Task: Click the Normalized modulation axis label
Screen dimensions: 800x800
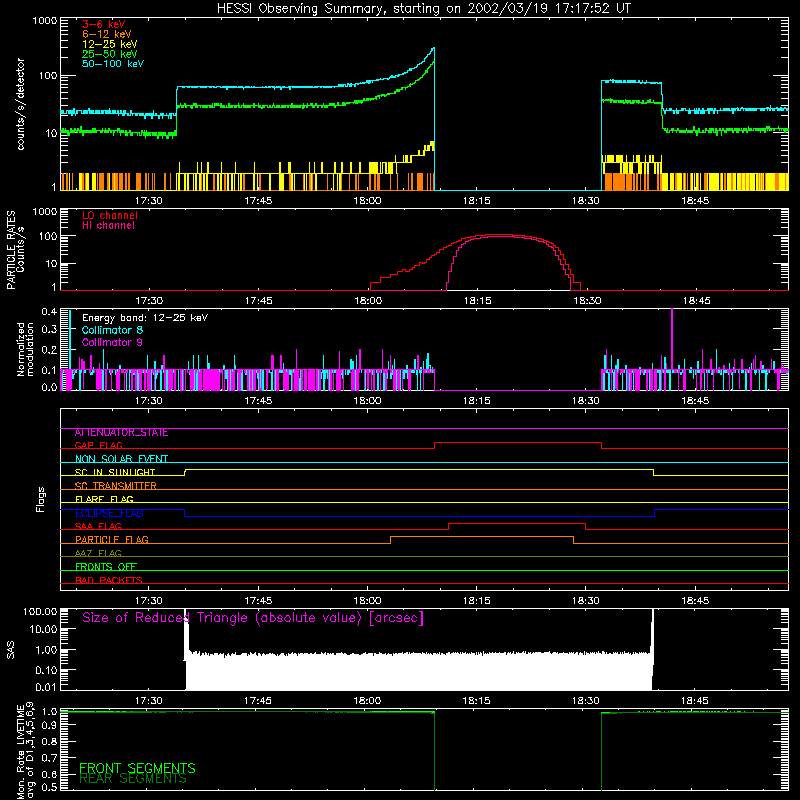Action: 26,349
